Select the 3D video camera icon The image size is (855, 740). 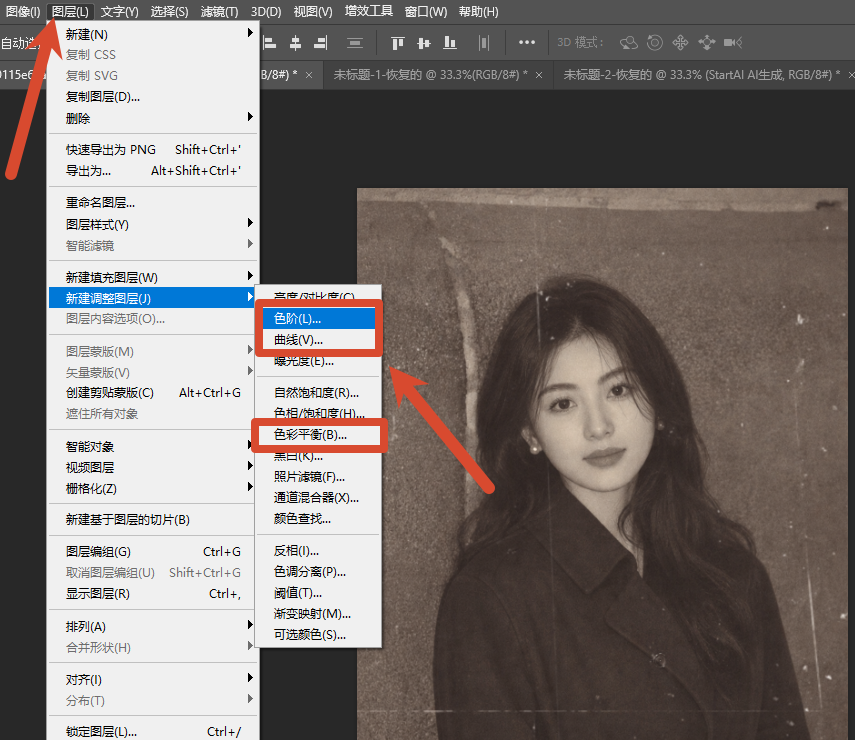[733, 43]
